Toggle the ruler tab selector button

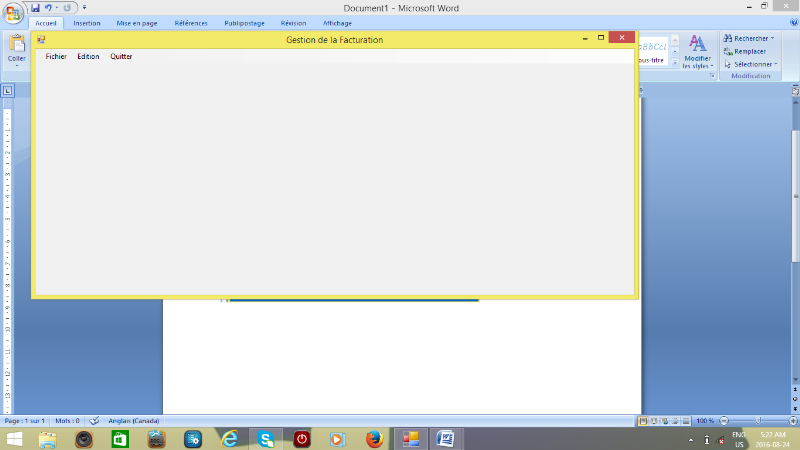(x=8, y=91)
